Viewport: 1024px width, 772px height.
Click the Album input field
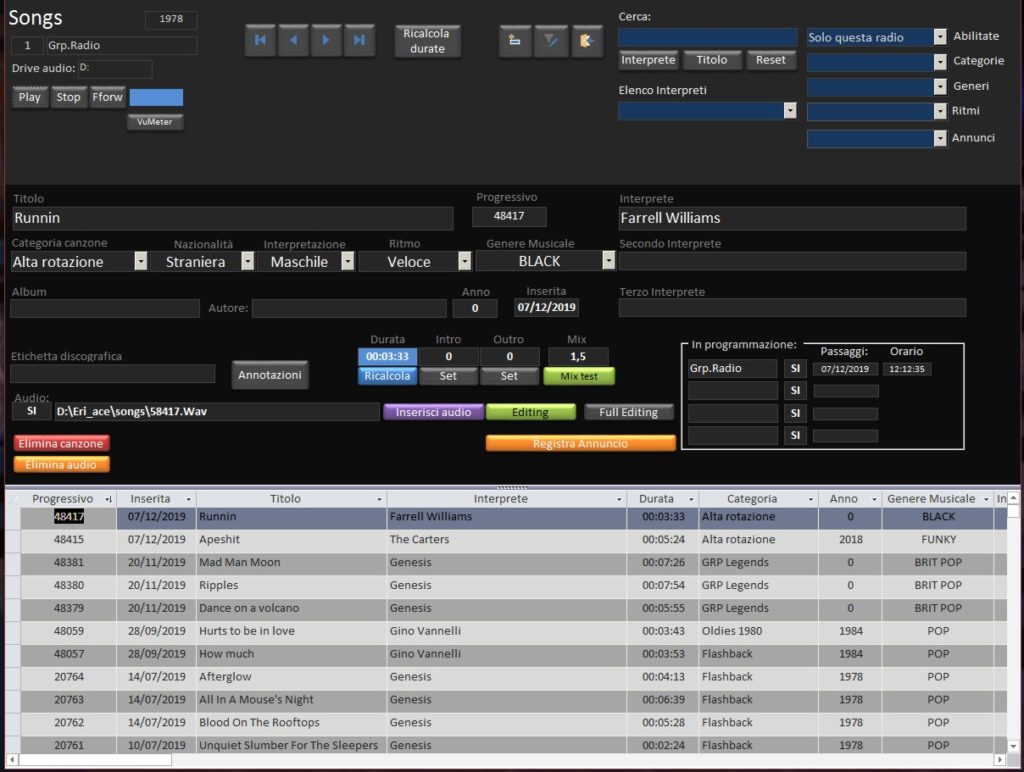click(x=105, y=308)
